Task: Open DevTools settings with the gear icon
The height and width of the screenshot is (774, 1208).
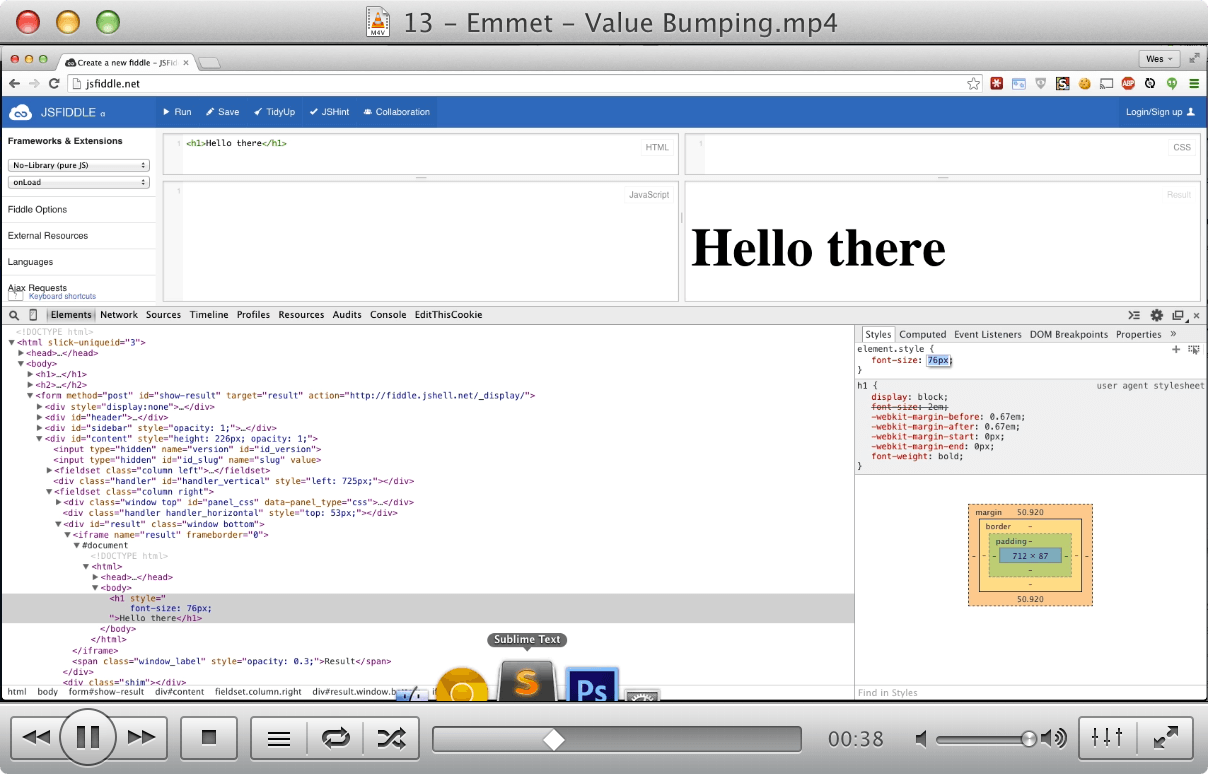Action: (x=1156, y=314)
